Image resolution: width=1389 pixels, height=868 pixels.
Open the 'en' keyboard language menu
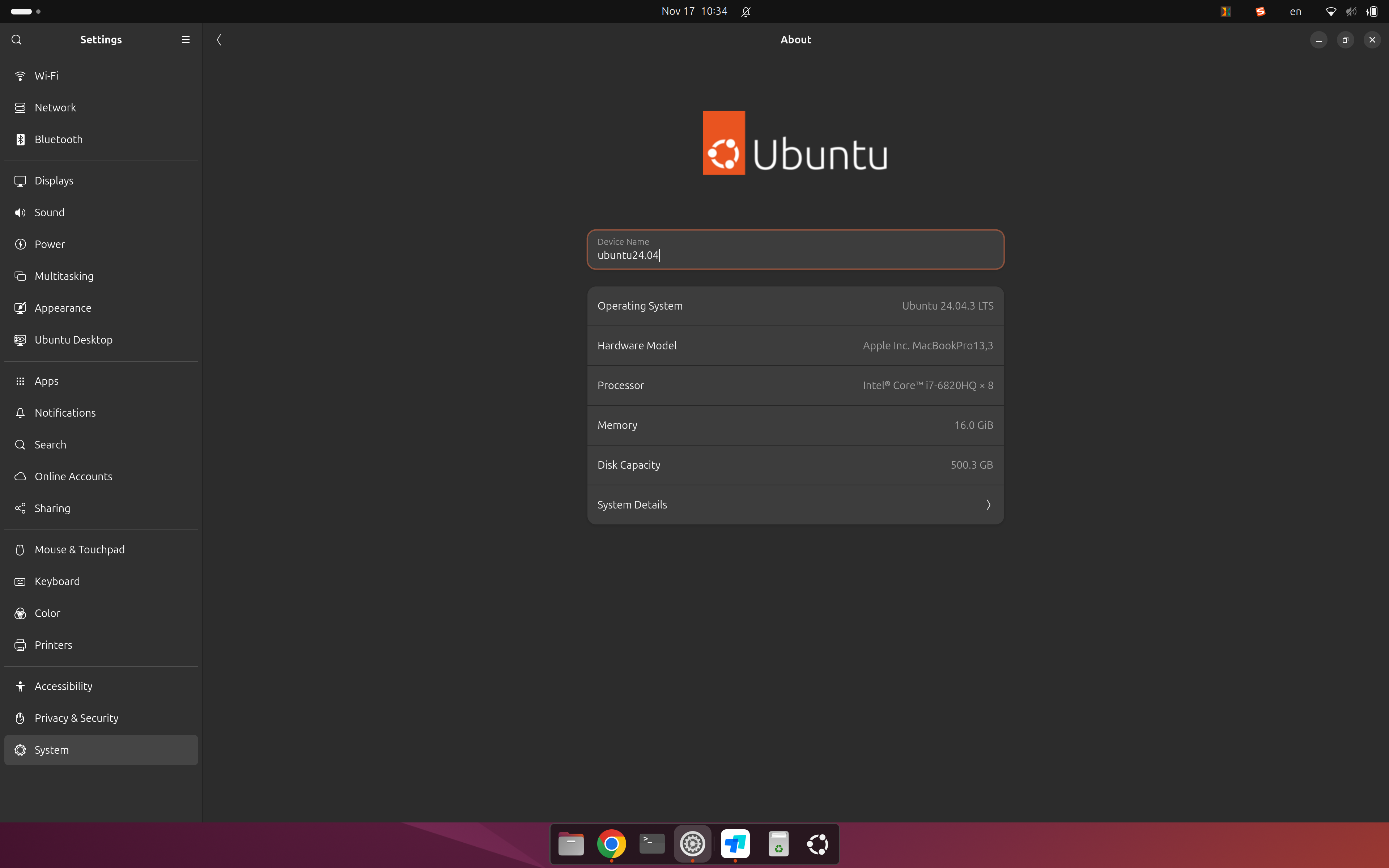(1295, 12)
